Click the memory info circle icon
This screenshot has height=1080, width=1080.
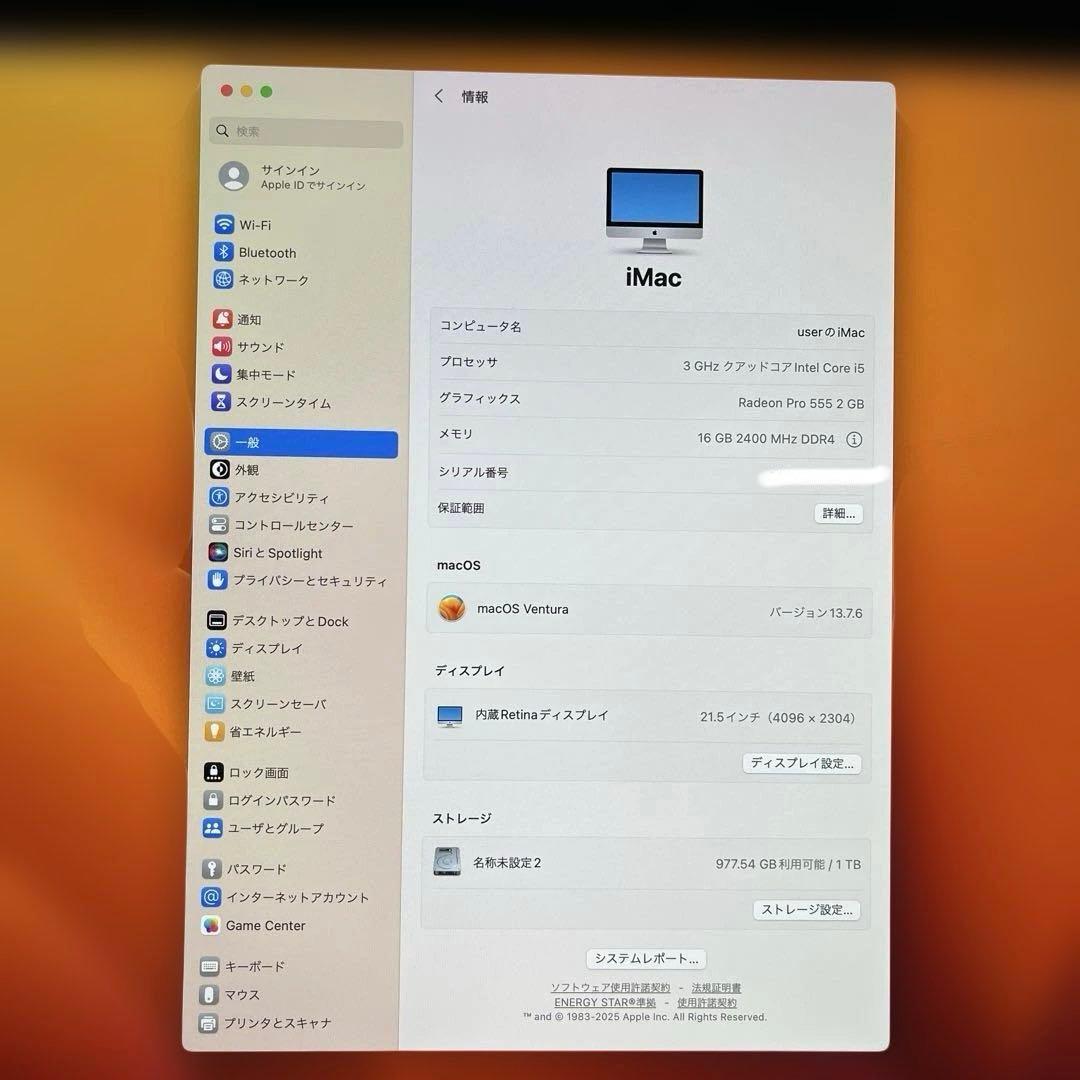854,439
